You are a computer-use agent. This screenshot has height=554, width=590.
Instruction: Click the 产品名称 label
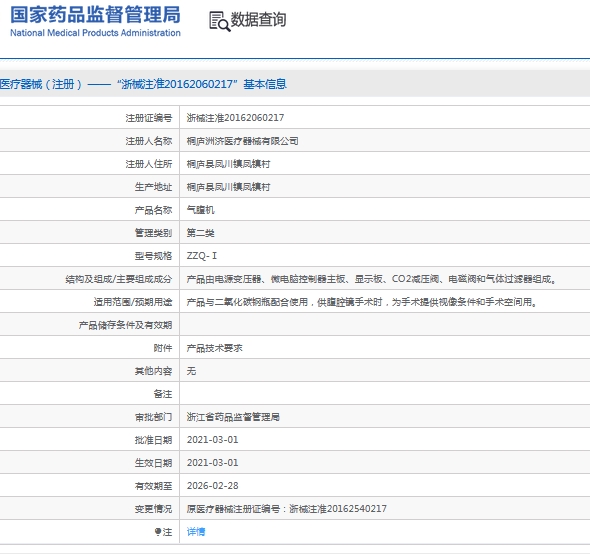pos(153,210)
